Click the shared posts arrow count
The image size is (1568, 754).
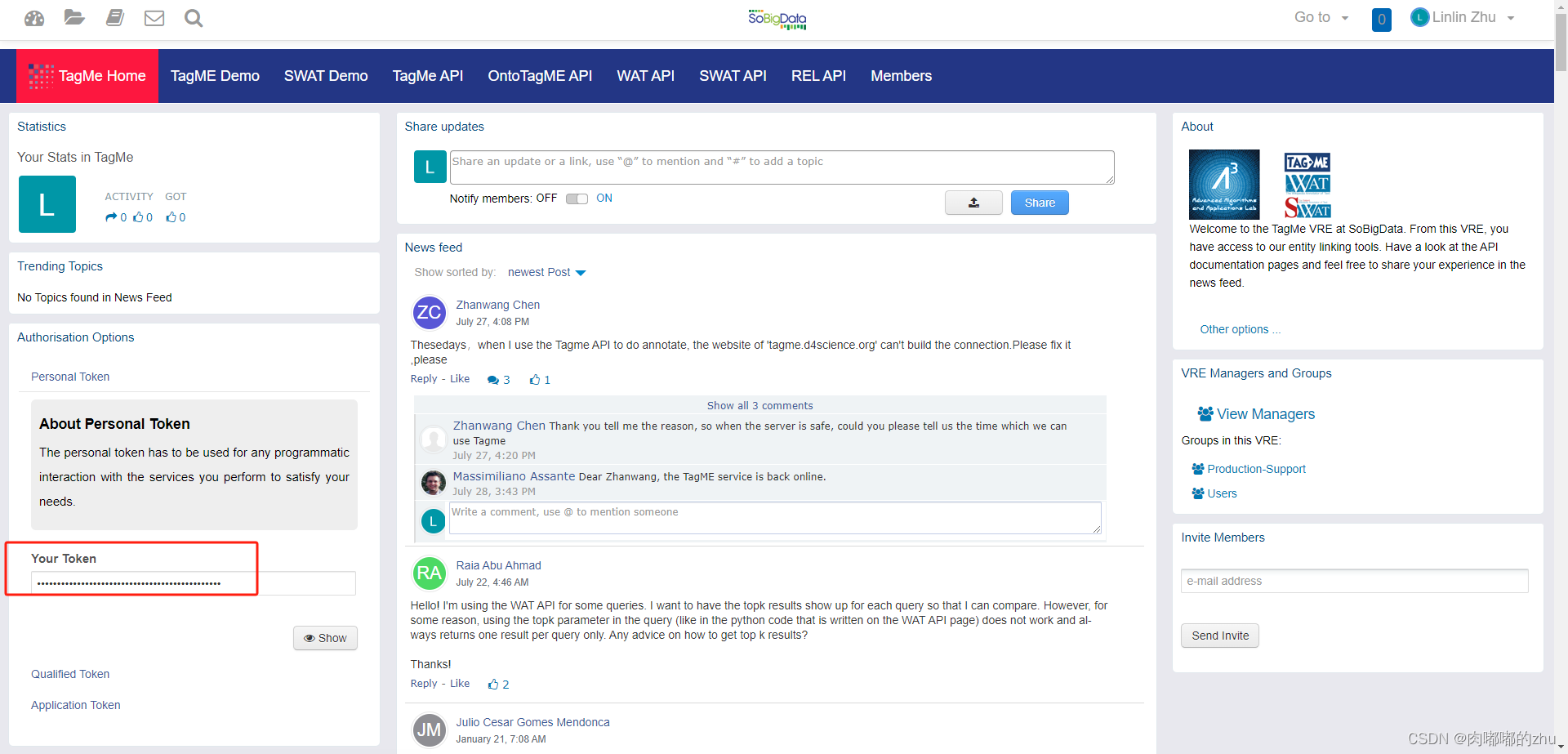coord(116,217)
